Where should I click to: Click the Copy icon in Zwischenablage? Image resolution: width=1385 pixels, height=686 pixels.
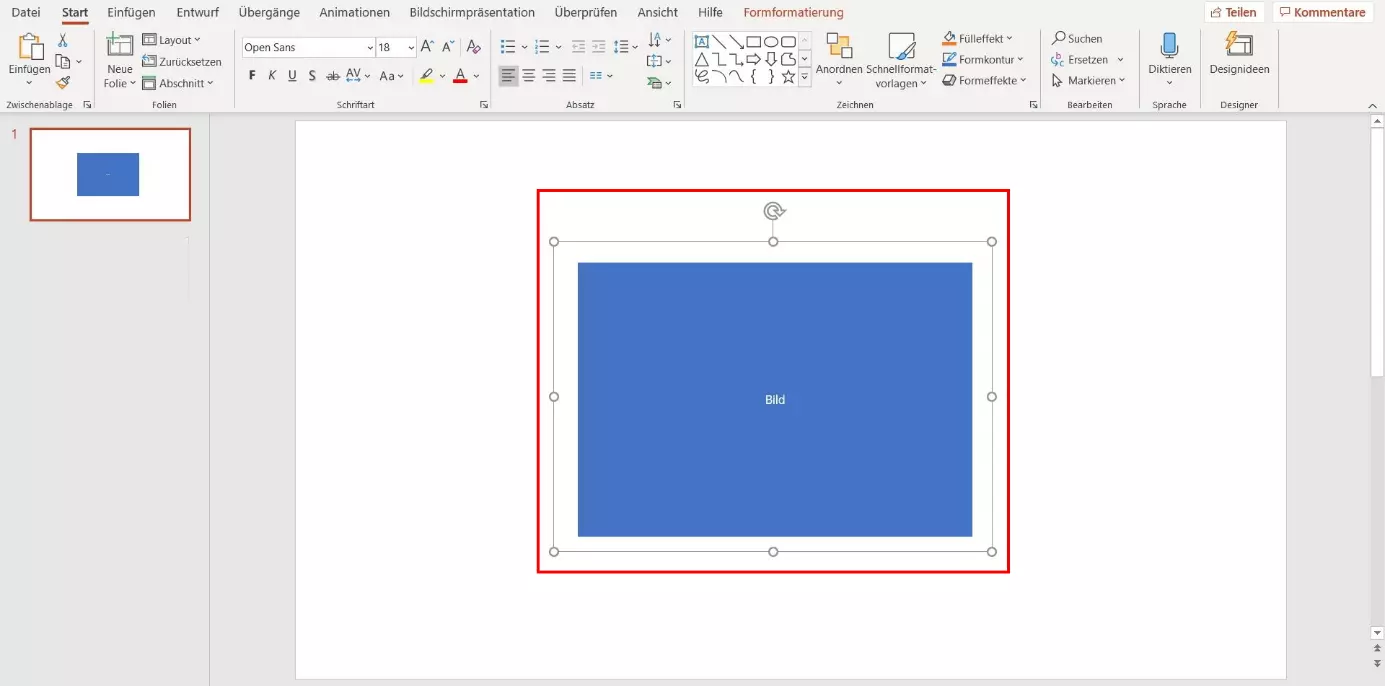pos(62,62)
